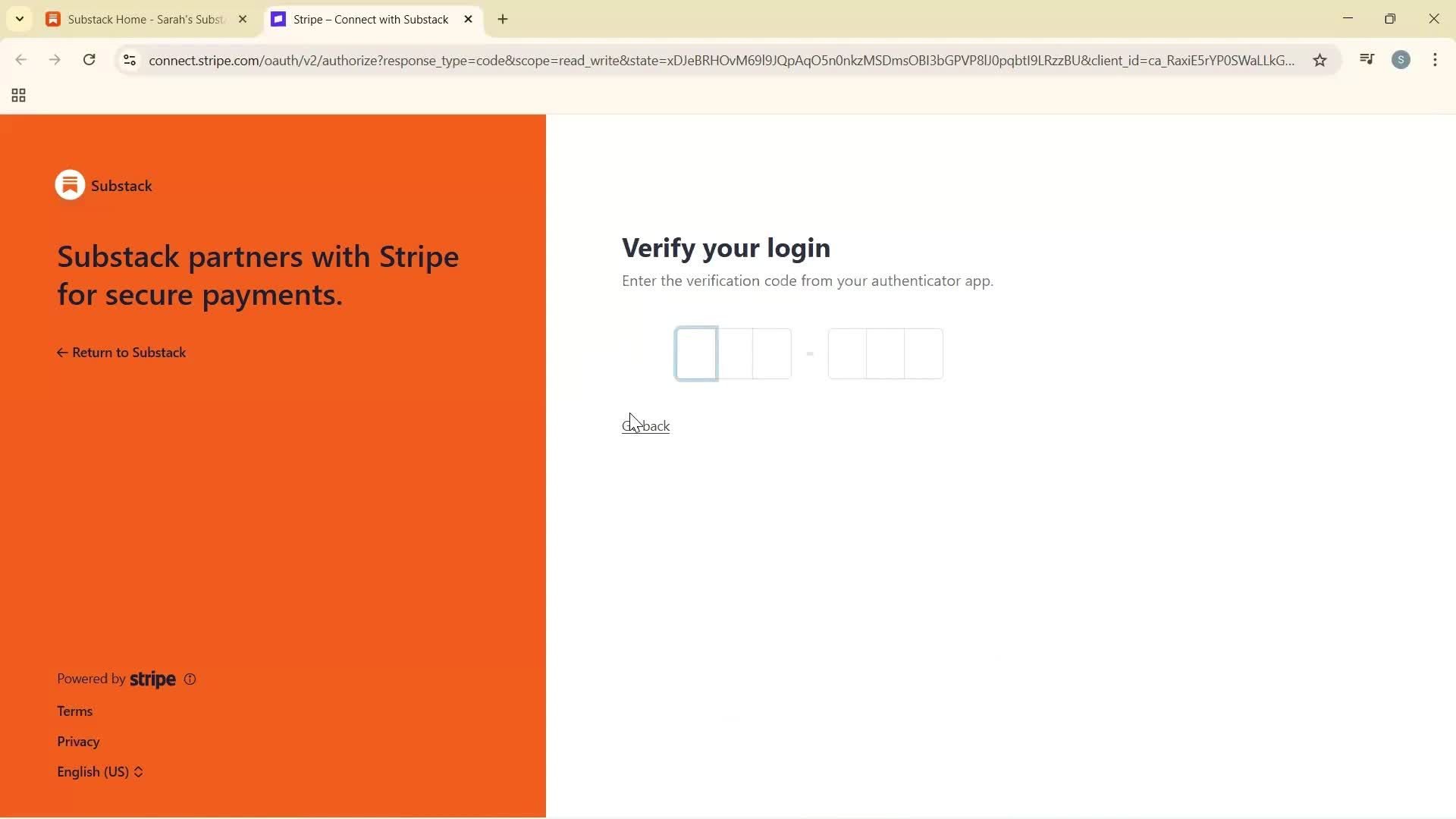Open the tab search chevron
Image resolution: width=1456 pixels, height=819 pixels.
[20, 19]
